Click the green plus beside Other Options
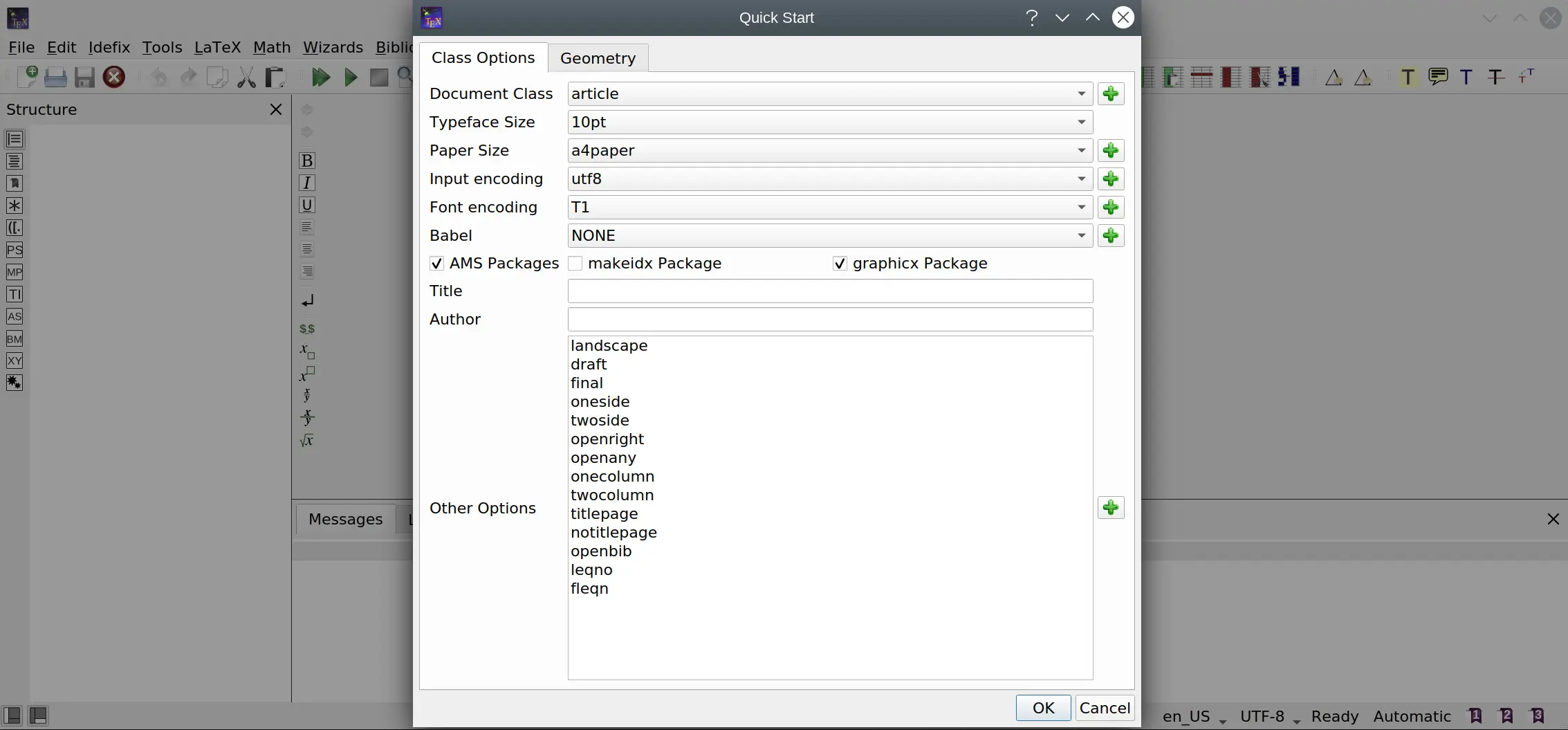1568x730 pixels. [x=1110, y=508]
